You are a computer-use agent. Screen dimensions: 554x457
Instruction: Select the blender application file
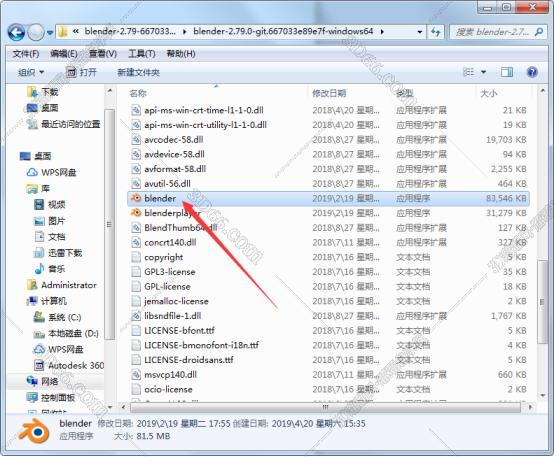coord(328,199)
